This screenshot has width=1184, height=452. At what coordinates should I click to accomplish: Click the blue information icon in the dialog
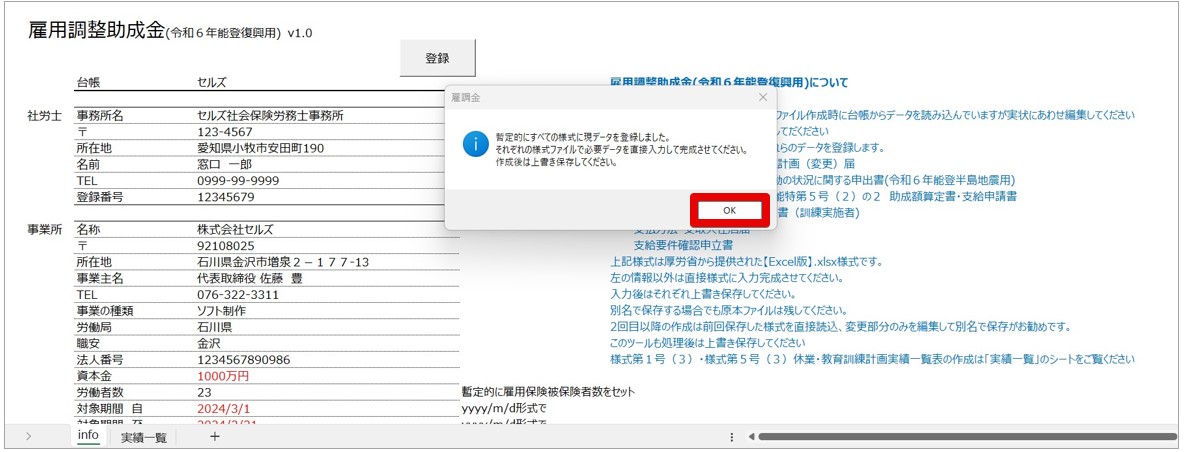[476, 143]
